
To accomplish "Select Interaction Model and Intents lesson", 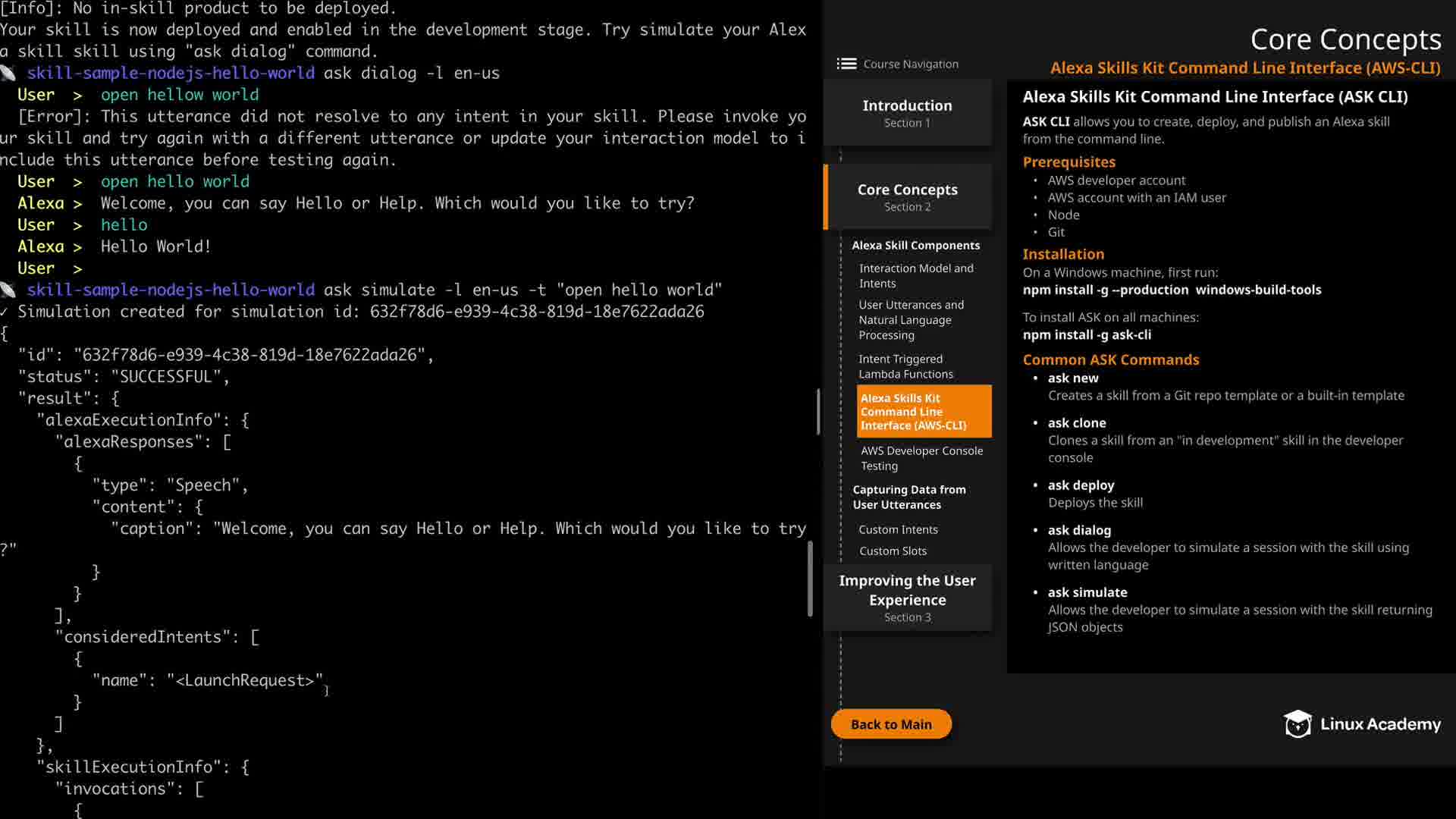I will (x=916, y=276).
